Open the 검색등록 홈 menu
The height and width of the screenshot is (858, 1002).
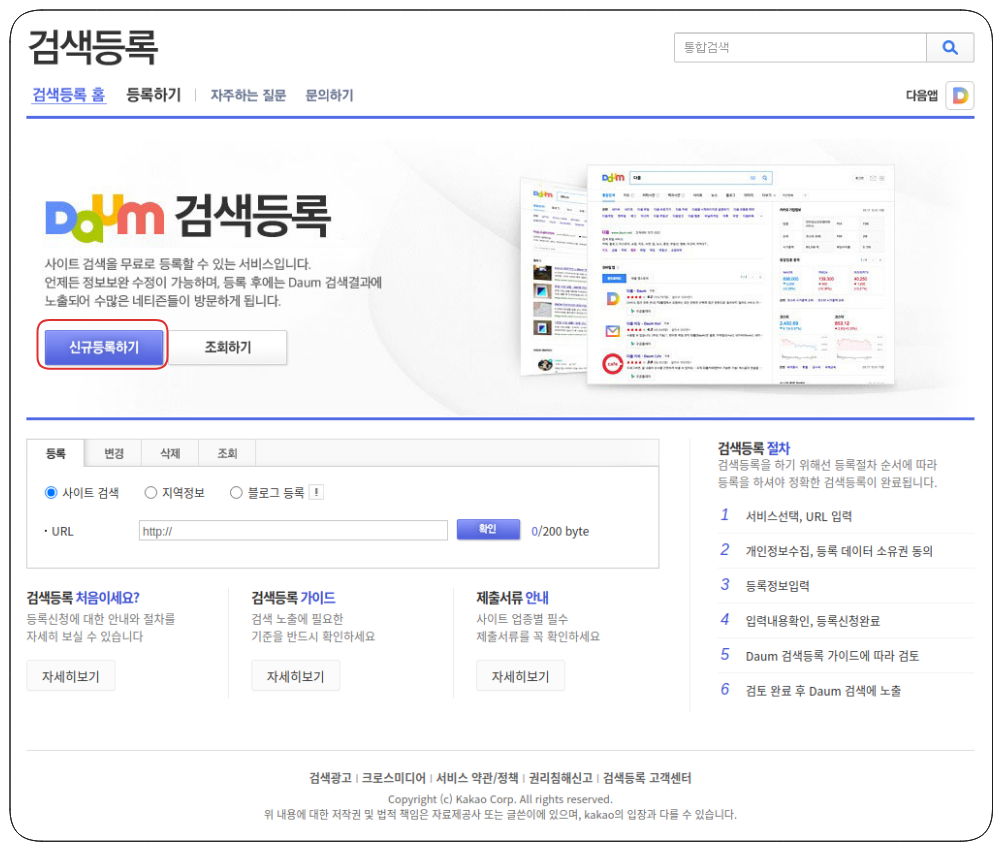[69, 95]
